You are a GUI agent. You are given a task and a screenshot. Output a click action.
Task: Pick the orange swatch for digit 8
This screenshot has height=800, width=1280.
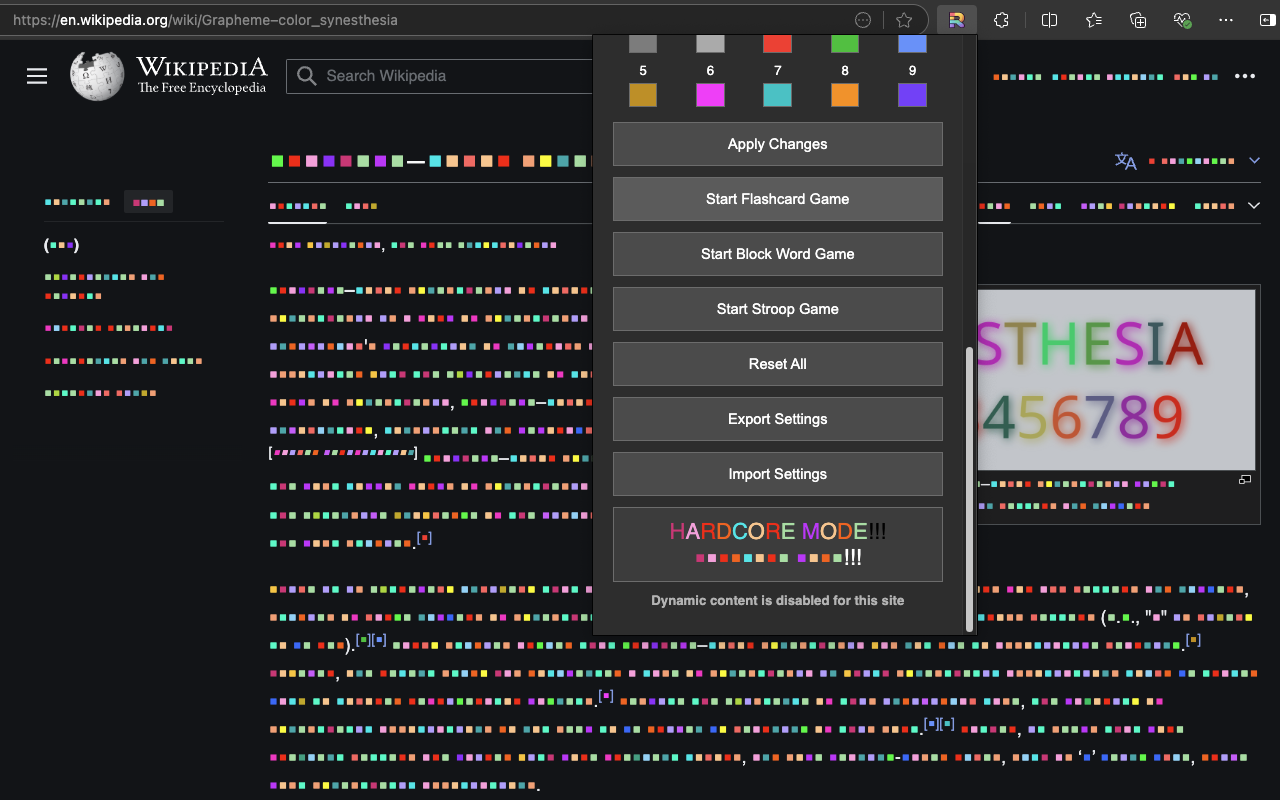(845, 95)
